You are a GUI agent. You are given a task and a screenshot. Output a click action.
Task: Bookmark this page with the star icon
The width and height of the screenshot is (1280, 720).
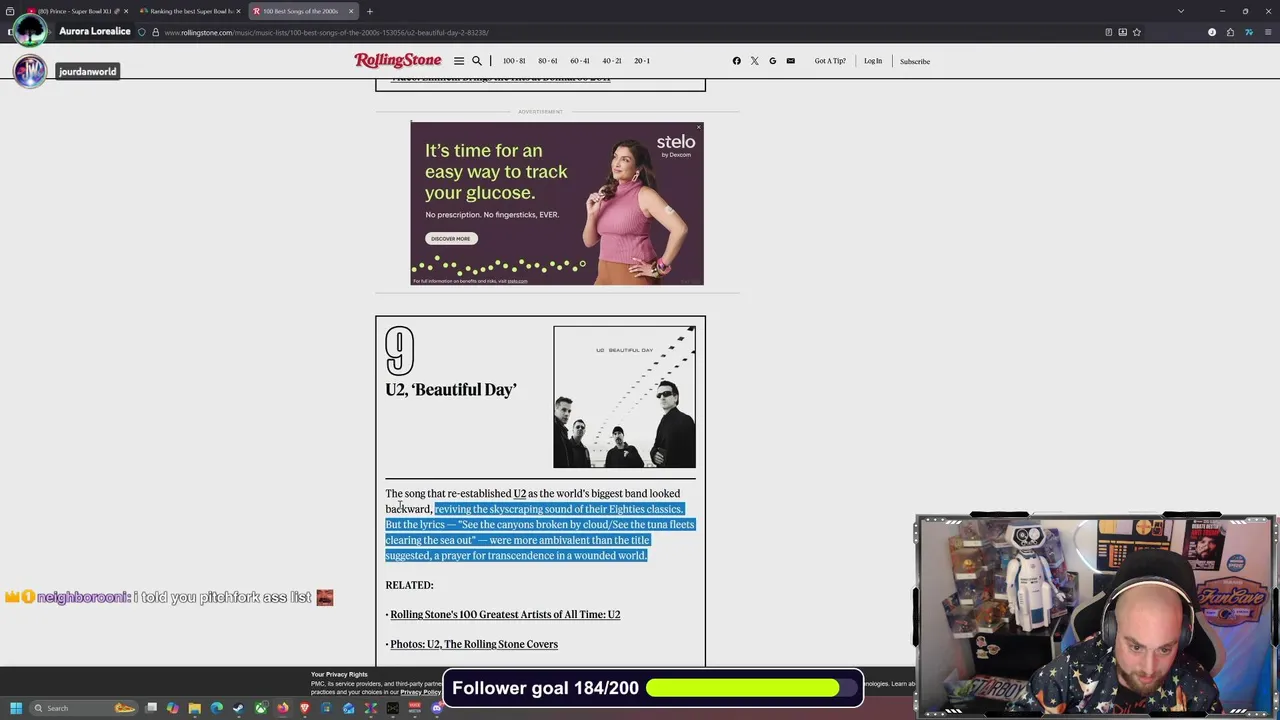tap(1137, 32)
